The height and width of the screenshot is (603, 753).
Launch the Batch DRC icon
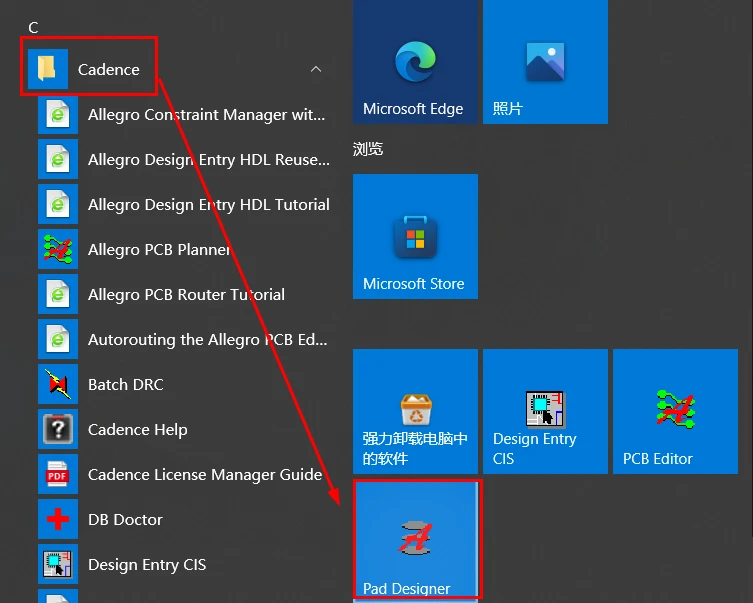click(58, 384)
